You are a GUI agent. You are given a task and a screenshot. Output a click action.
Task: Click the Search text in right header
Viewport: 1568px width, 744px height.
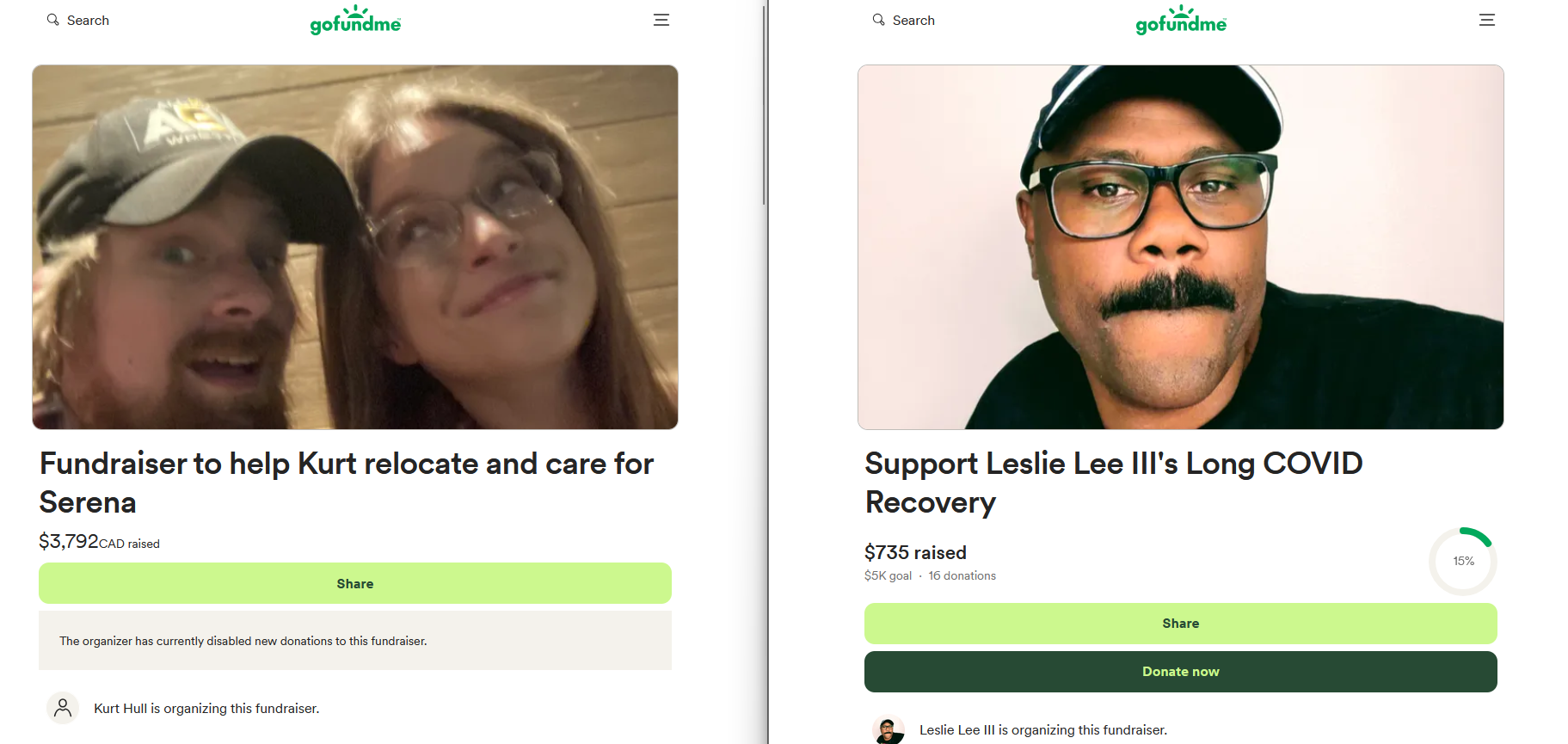(913, 20)
